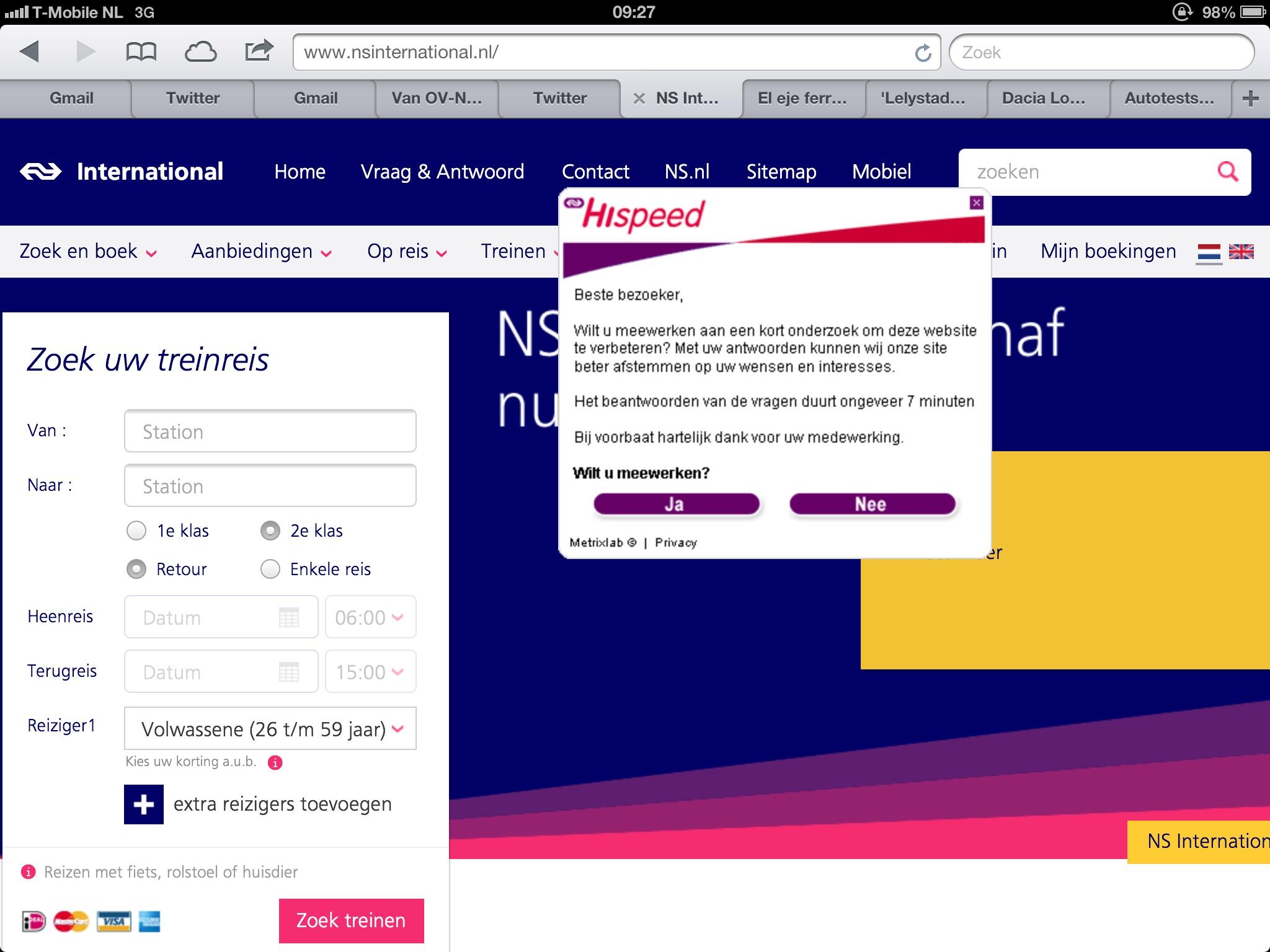Open the 06:00 Heenreis time dropdown
The image size is (1270, 952).
[371, 617]
